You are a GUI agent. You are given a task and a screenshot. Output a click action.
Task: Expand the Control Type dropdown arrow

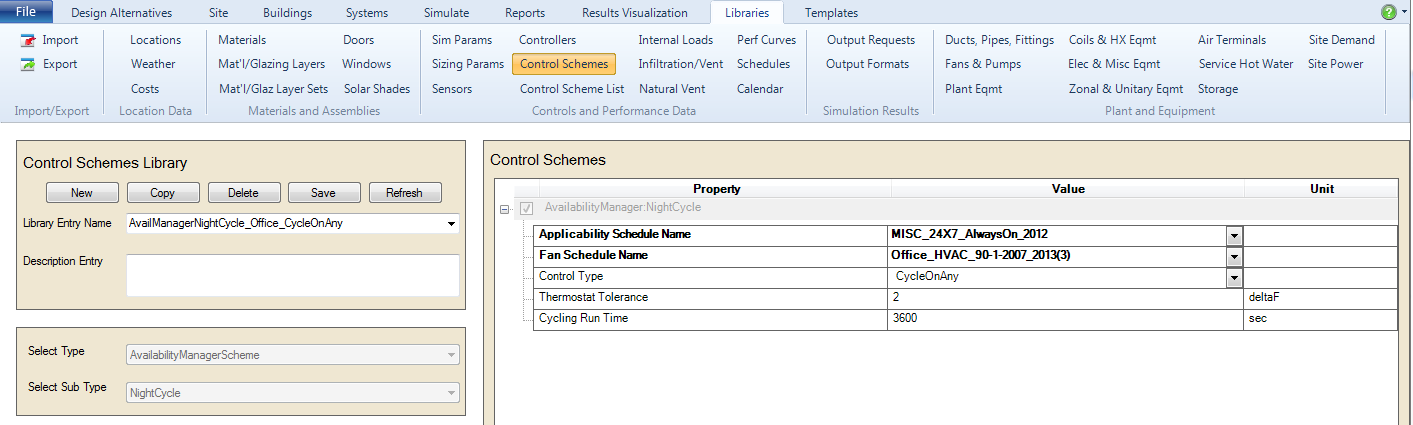click(x=1235, y=277)
